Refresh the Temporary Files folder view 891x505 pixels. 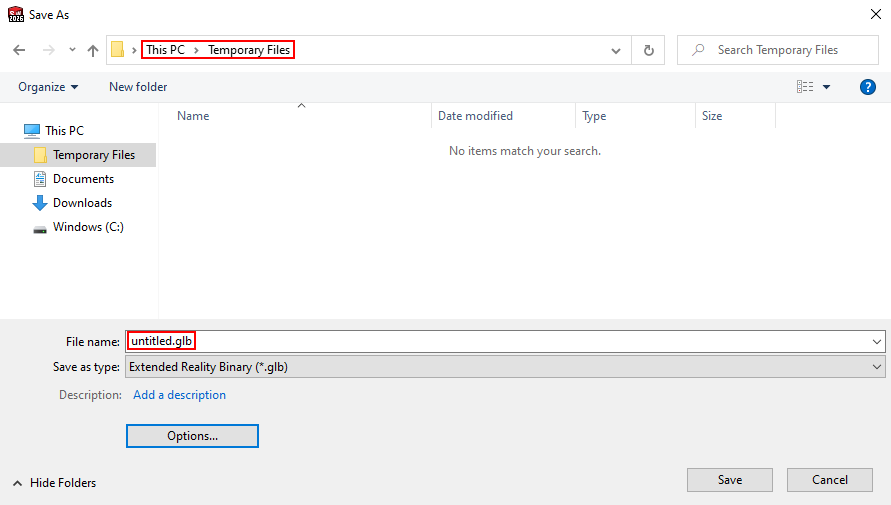649,50
